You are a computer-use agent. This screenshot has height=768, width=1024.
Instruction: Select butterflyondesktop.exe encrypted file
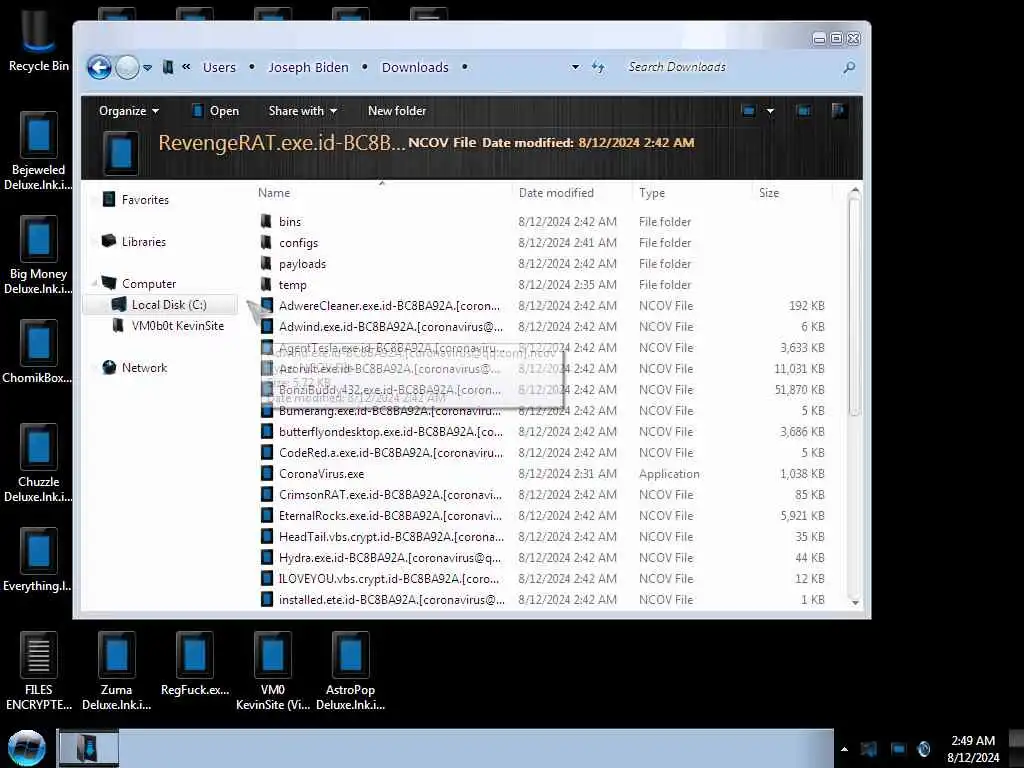(391, 432)
